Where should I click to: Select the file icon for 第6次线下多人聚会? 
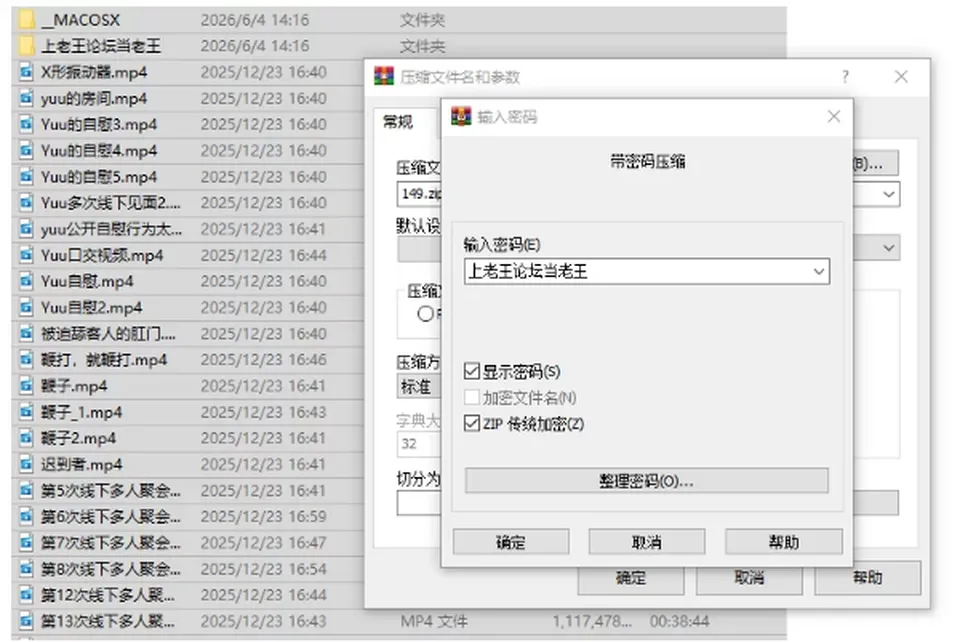tap(26, 517)
